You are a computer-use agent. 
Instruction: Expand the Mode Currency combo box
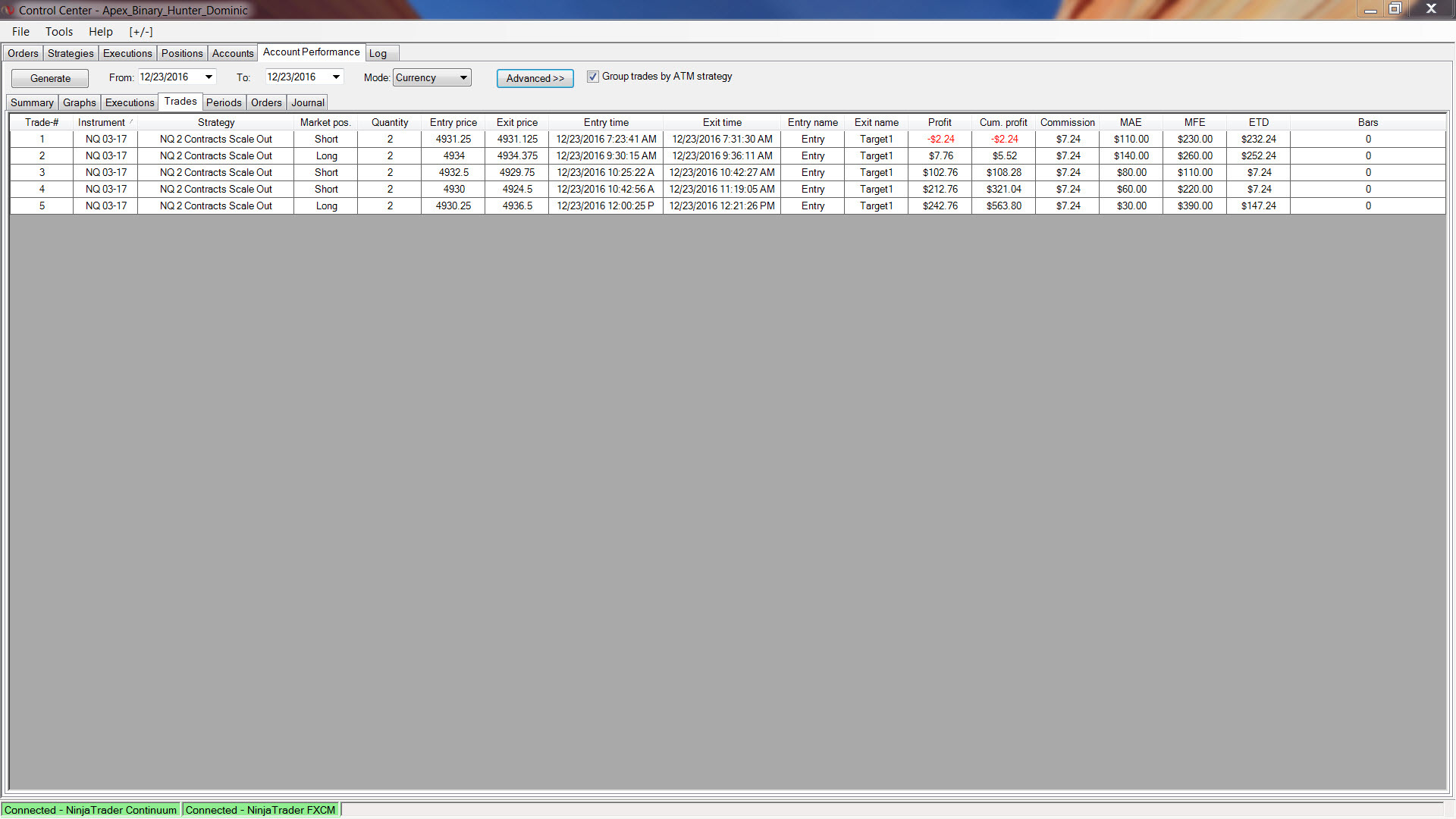432,77
